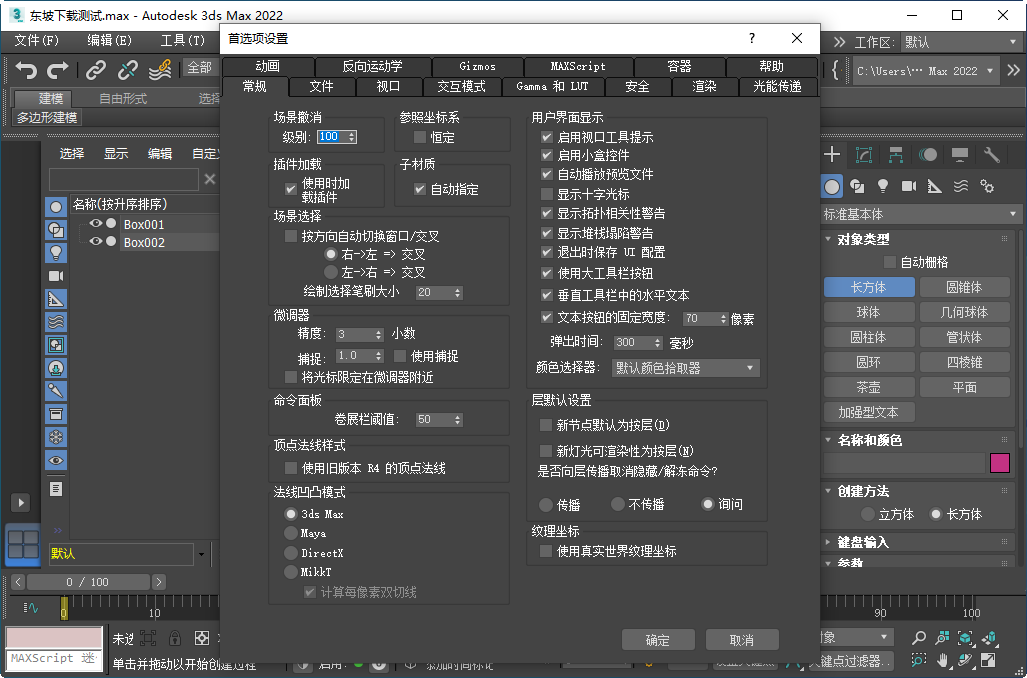Open the Lights creation category (bulb icon)
1027x678 pixels.
(x=883, y=186)
